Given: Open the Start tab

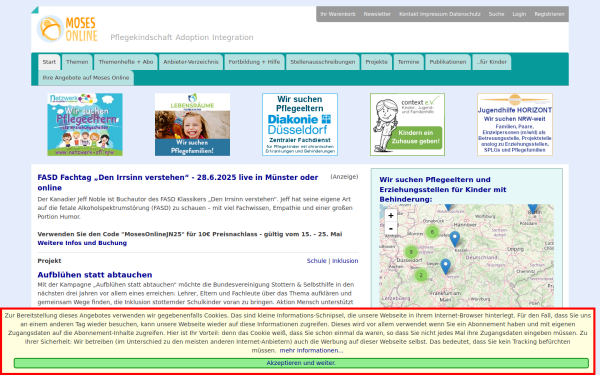Looking at the screenshot, I should pos(49,62).
